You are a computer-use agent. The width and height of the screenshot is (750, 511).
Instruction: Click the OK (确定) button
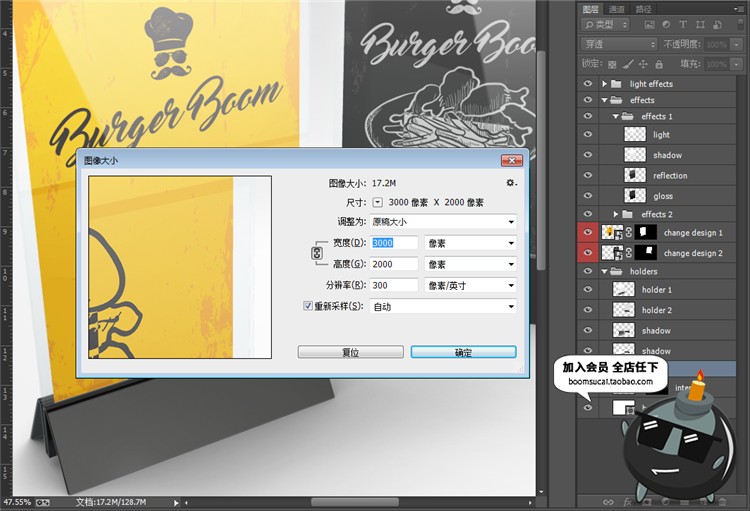(x=463, y=353)
